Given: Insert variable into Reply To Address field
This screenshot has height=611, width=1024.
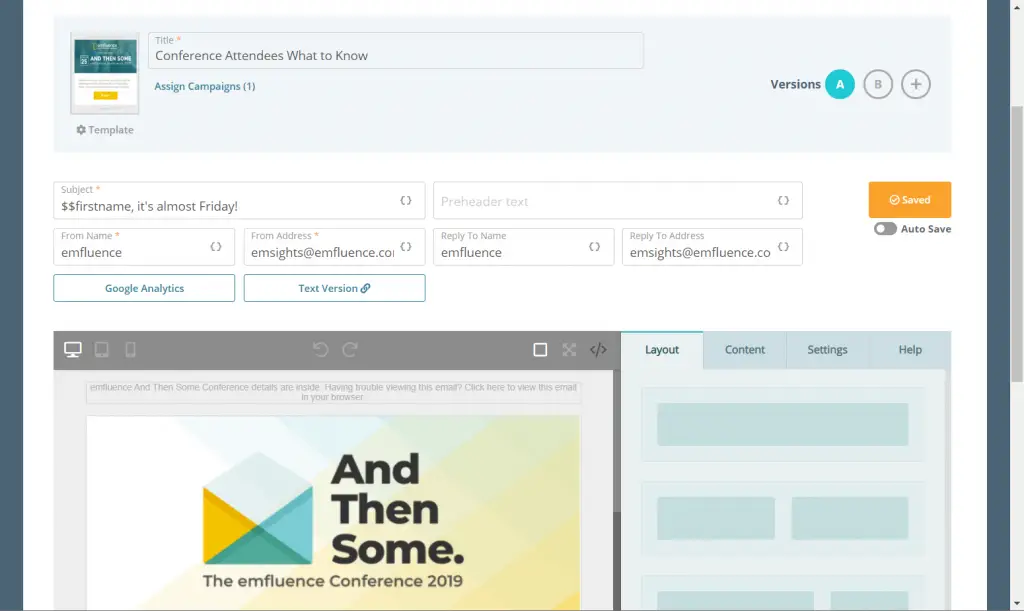Looking at the screenshot, I should (x=783, y=247).
